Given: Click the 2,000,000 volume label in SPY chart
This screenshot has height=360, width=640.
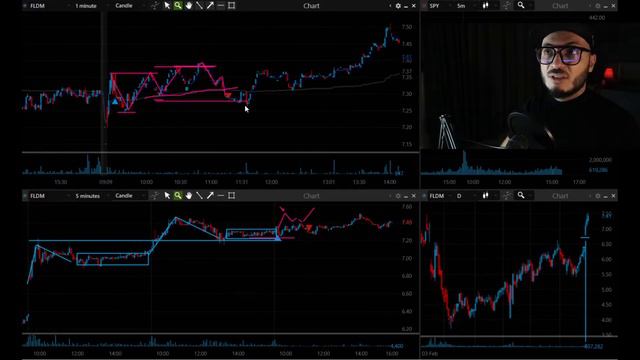Looking at the screenshot, I should (x=600, y=160).
